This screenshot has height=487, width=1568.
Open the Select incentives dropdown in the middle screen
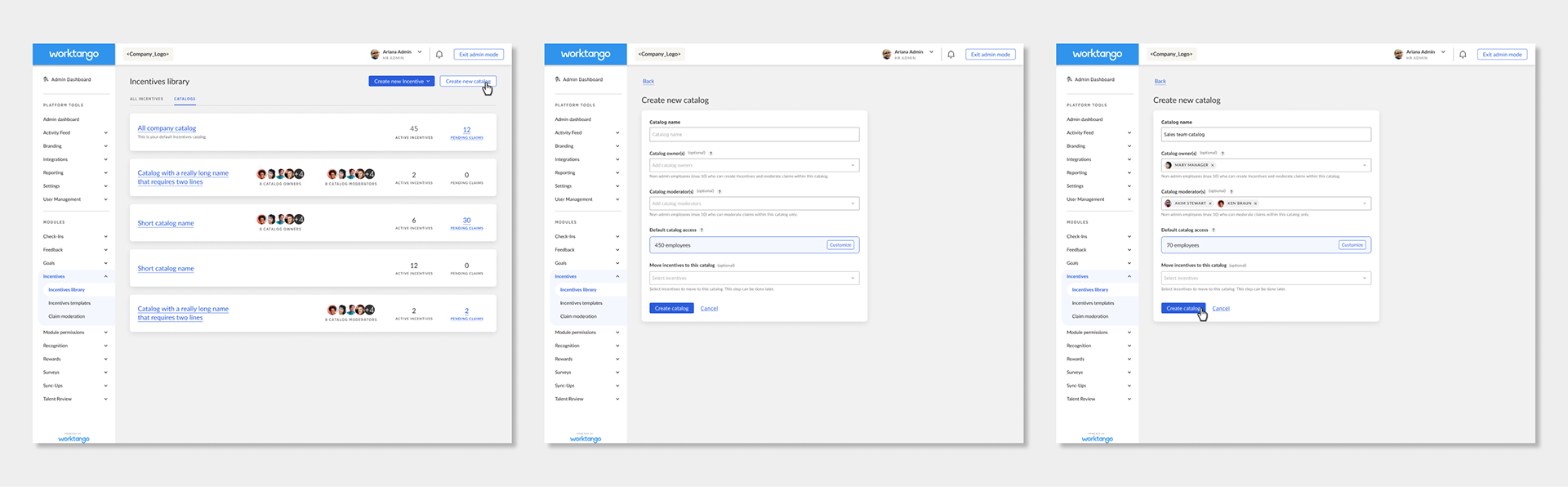pyautogui.click(x=754, y=278)
